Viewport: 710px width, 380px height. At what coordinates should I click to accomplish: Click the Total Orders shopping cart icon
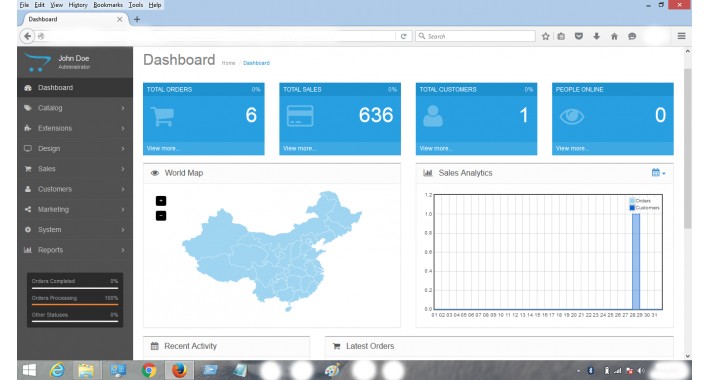162,116
